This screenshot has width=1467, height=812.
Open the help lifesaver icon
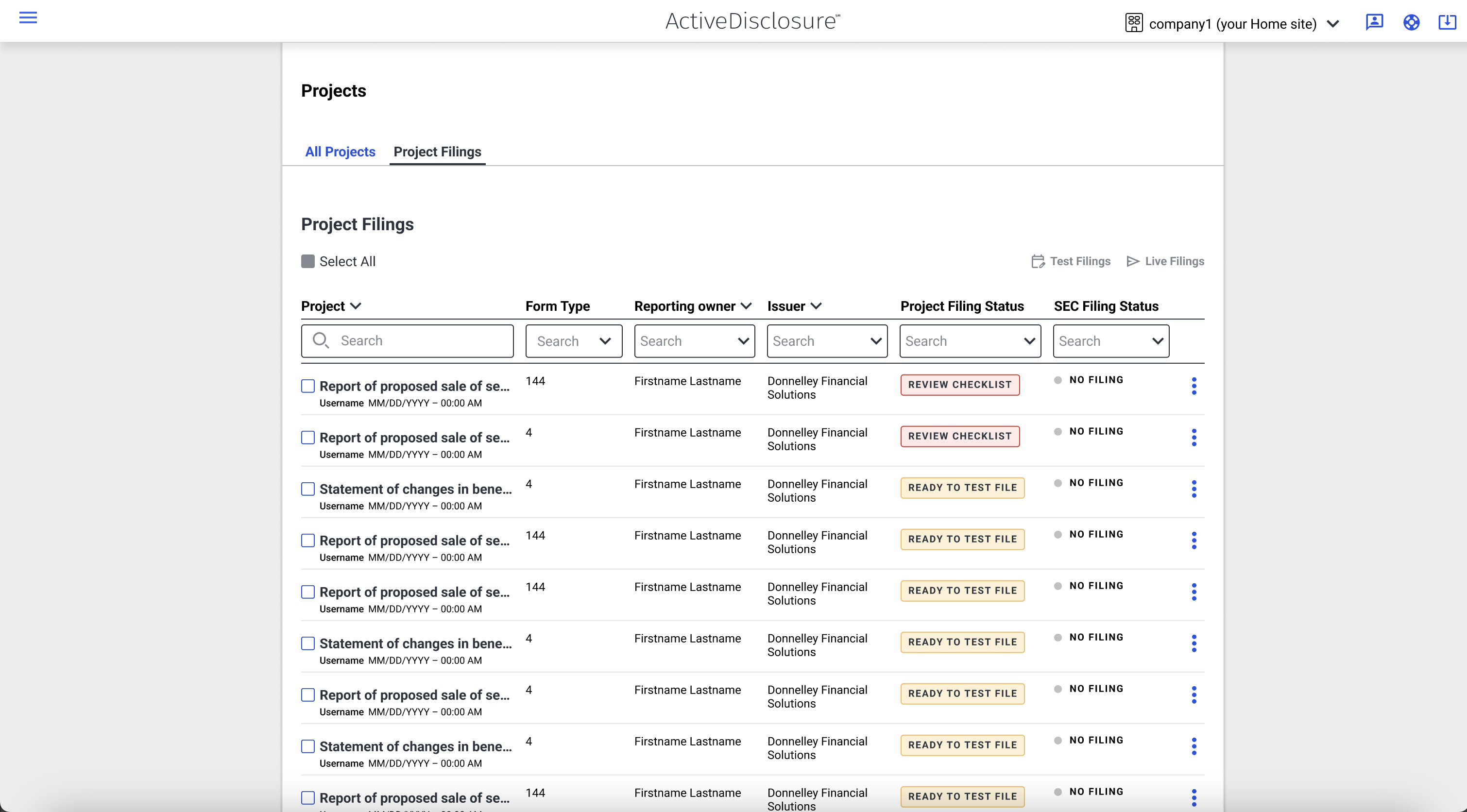(1411, 22)
